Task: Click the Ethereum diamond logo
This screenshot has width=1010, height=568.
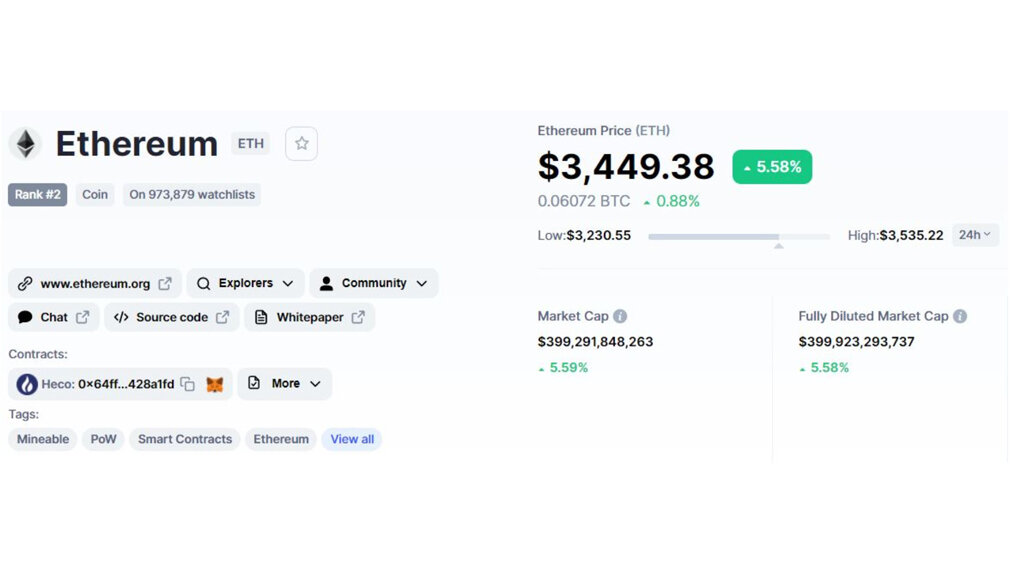Action: pyautogui.click(x=25, y=144)
